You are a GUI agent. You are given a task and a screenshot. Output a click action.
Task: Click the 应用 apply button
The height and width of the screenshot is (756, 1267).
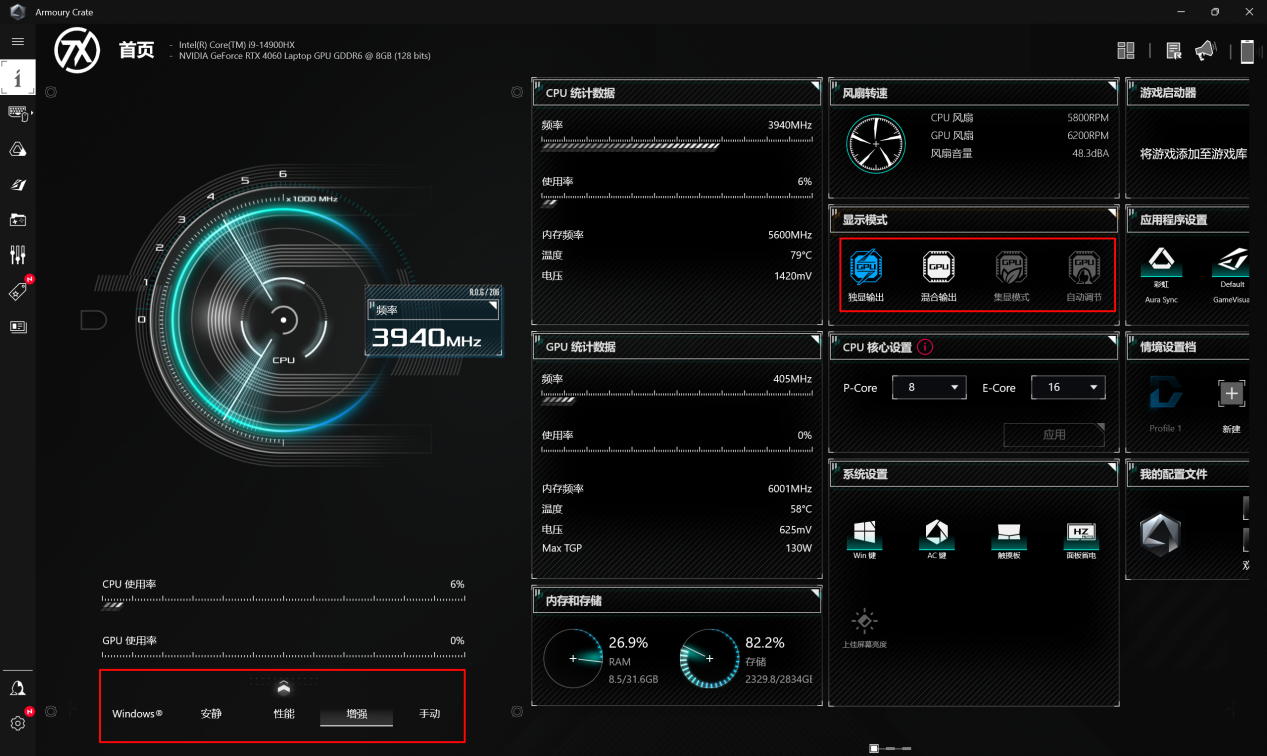[x=1054, y=435]
